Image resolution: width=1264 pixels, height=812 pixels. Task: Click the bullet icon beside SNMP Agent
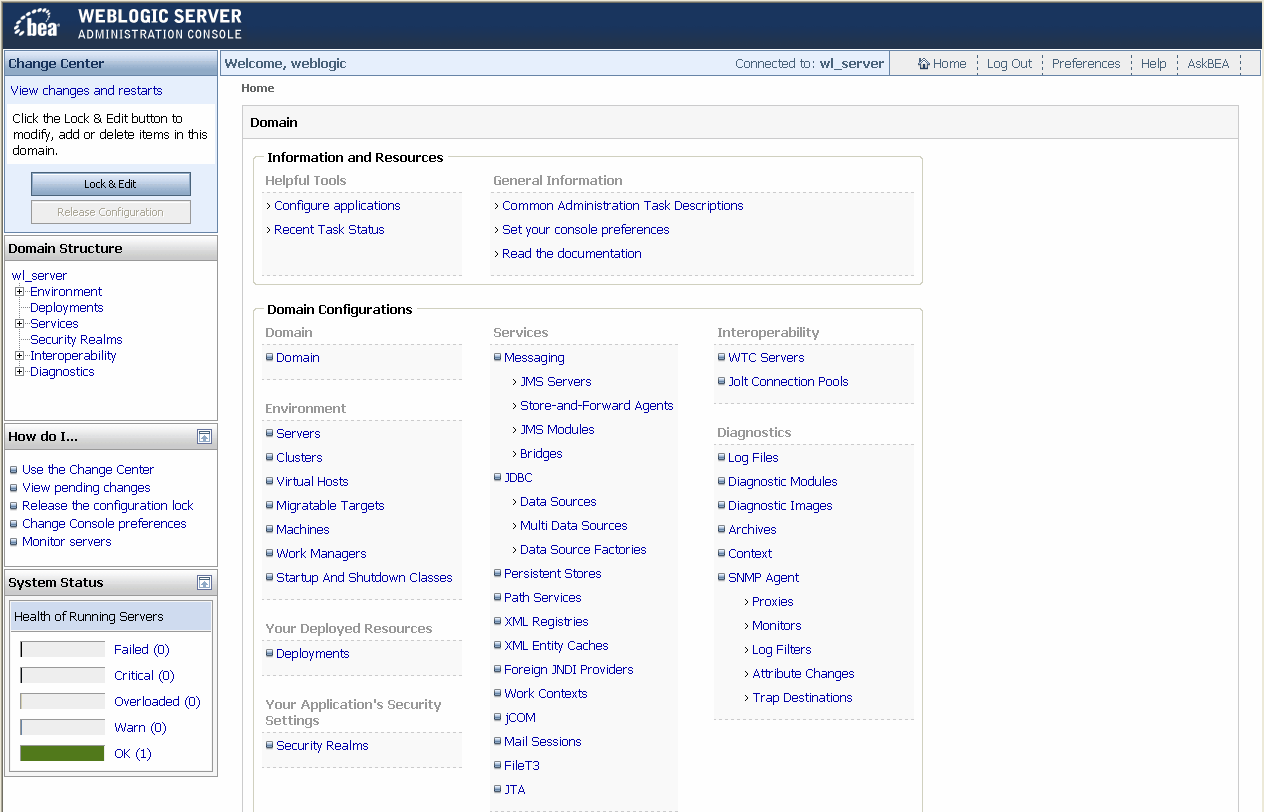721,577
